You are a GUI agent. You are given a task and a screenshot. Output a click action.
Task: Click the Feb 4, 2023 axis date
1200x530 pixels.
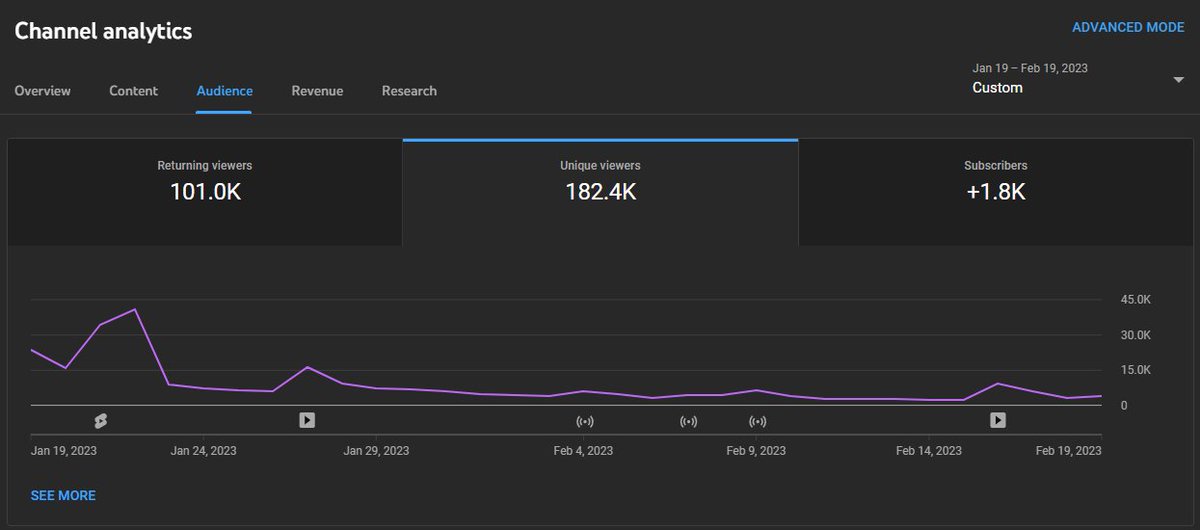[584, 451]
